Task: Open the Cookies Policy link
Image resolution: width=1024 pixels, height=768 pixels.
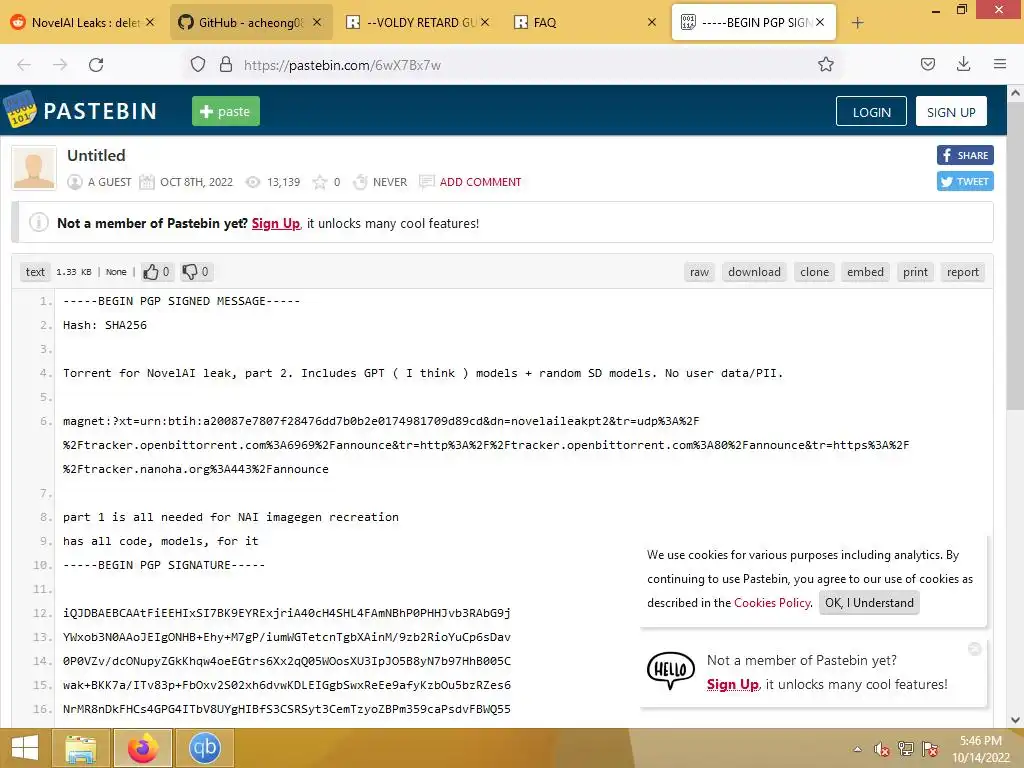Action: [772, 603]
